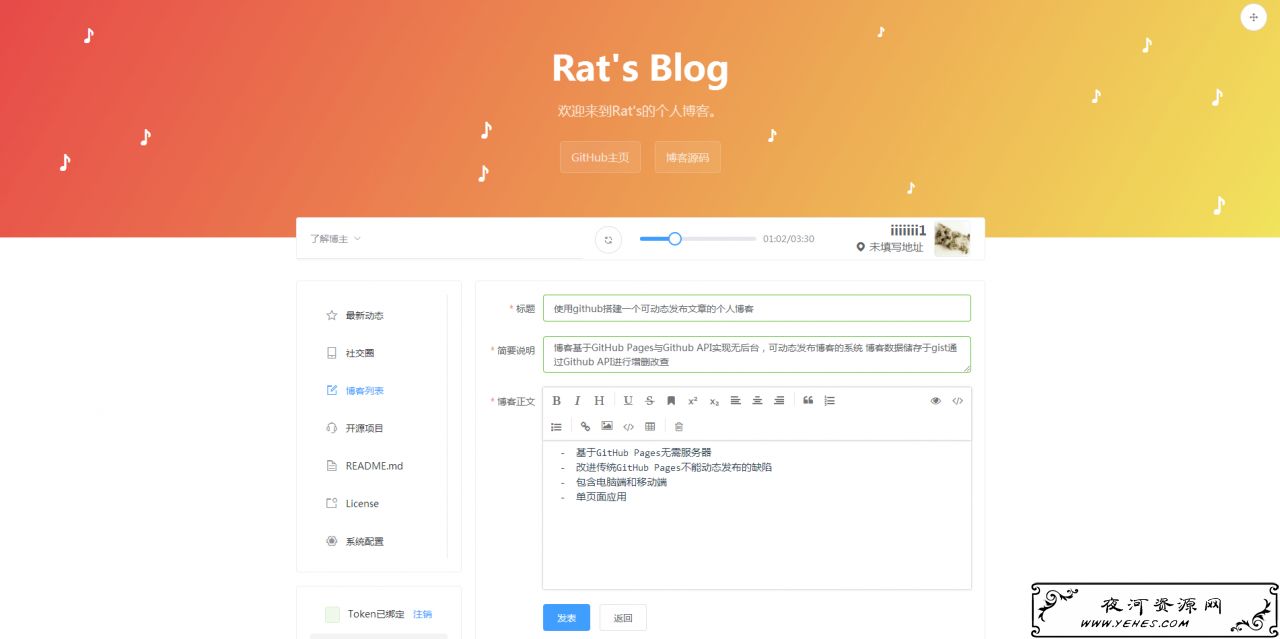This screenshot has height=639, width=1280.
Task: Toggle HTML source view at toolbar right end
Action: pyautogui.click(x=957, y=401)
